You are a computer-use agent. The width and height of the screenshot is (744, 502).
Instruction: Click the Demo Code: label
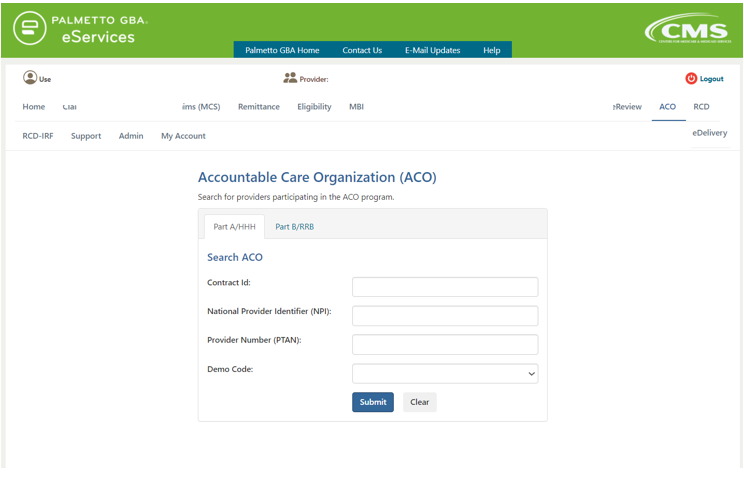coord(230,369)
